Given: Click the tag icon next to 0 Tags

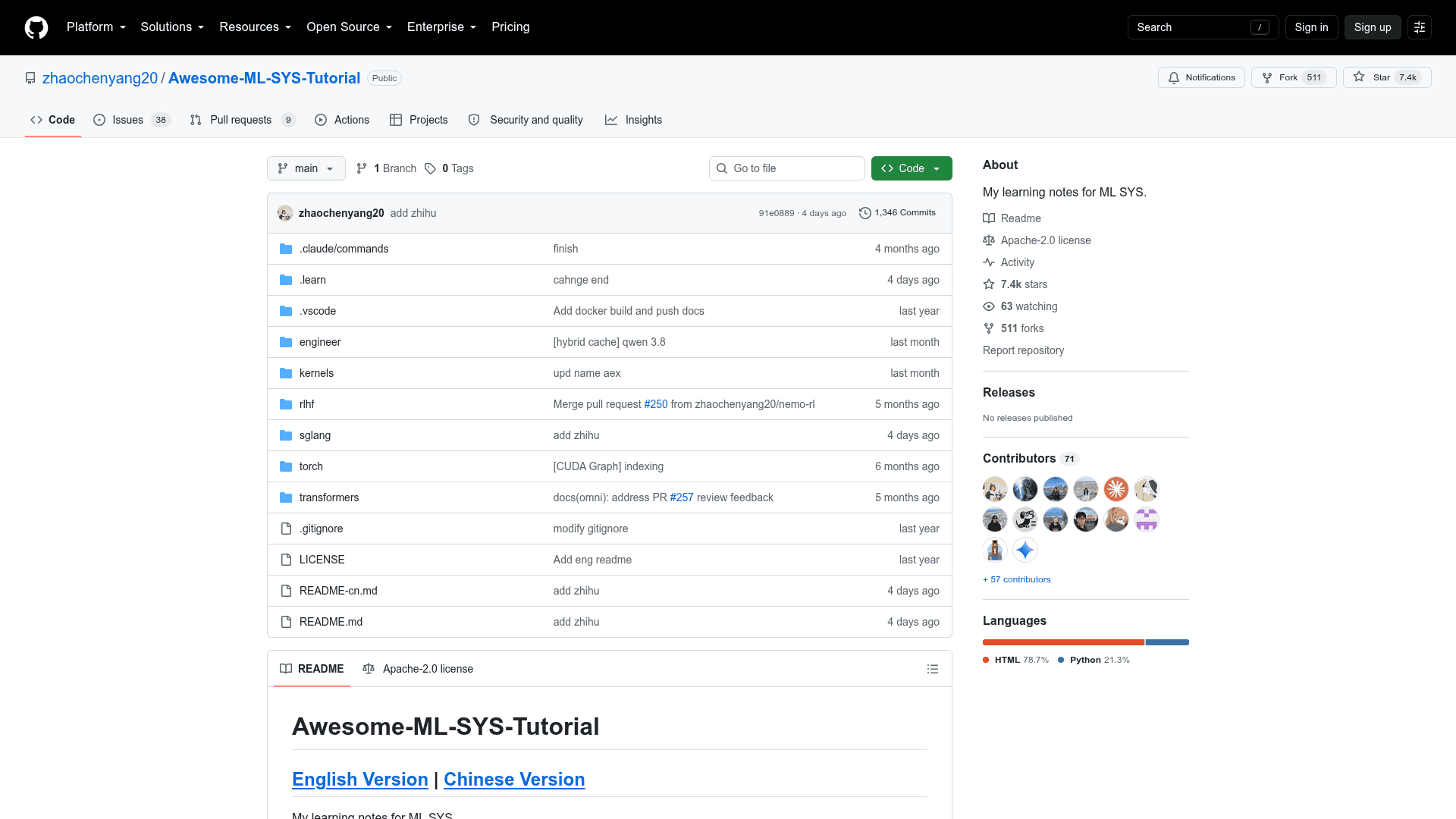Looking at the screenshot, I should [x=430, y=168].
